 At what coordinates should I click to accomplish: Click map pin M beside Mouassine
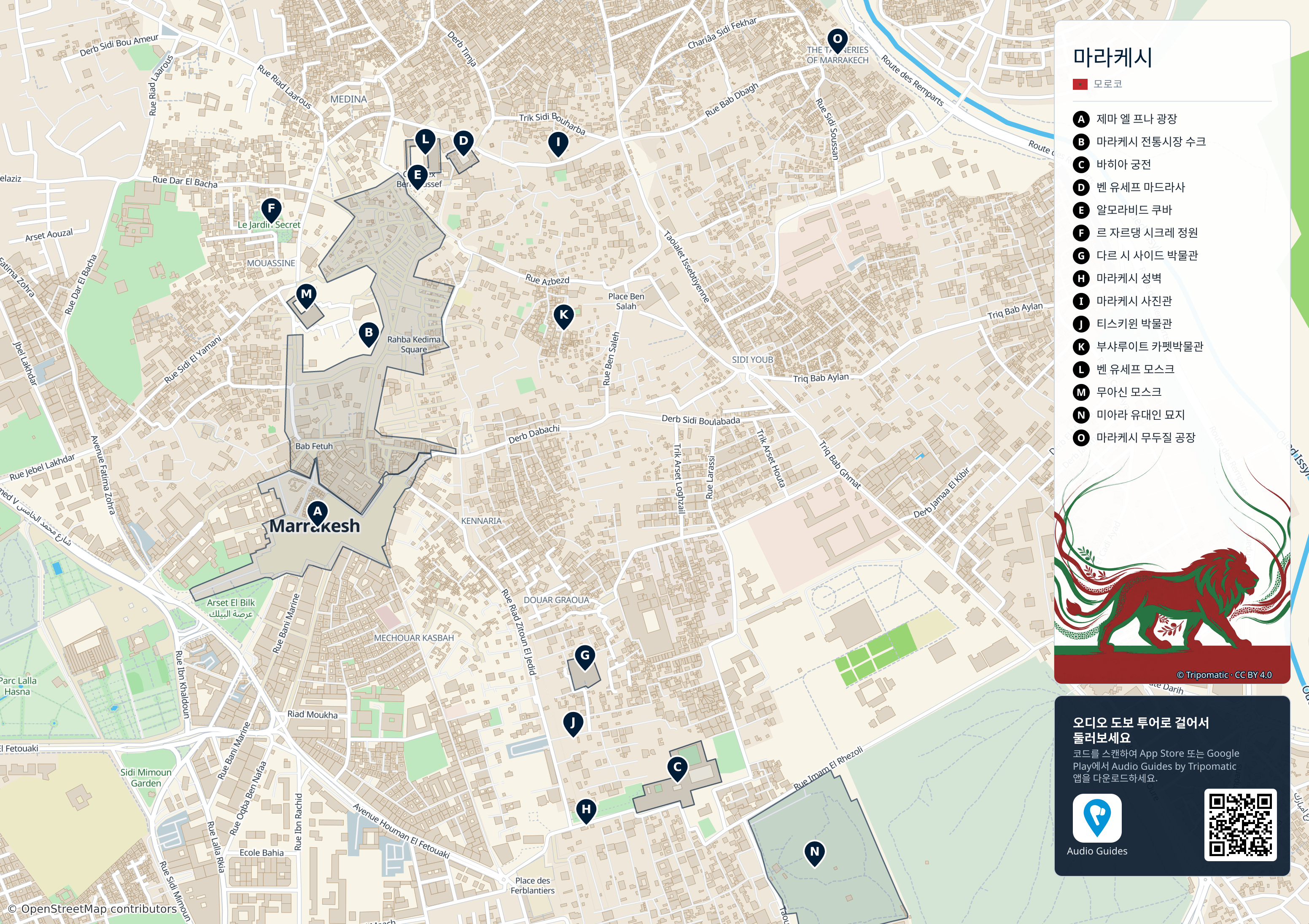[306, 296]
